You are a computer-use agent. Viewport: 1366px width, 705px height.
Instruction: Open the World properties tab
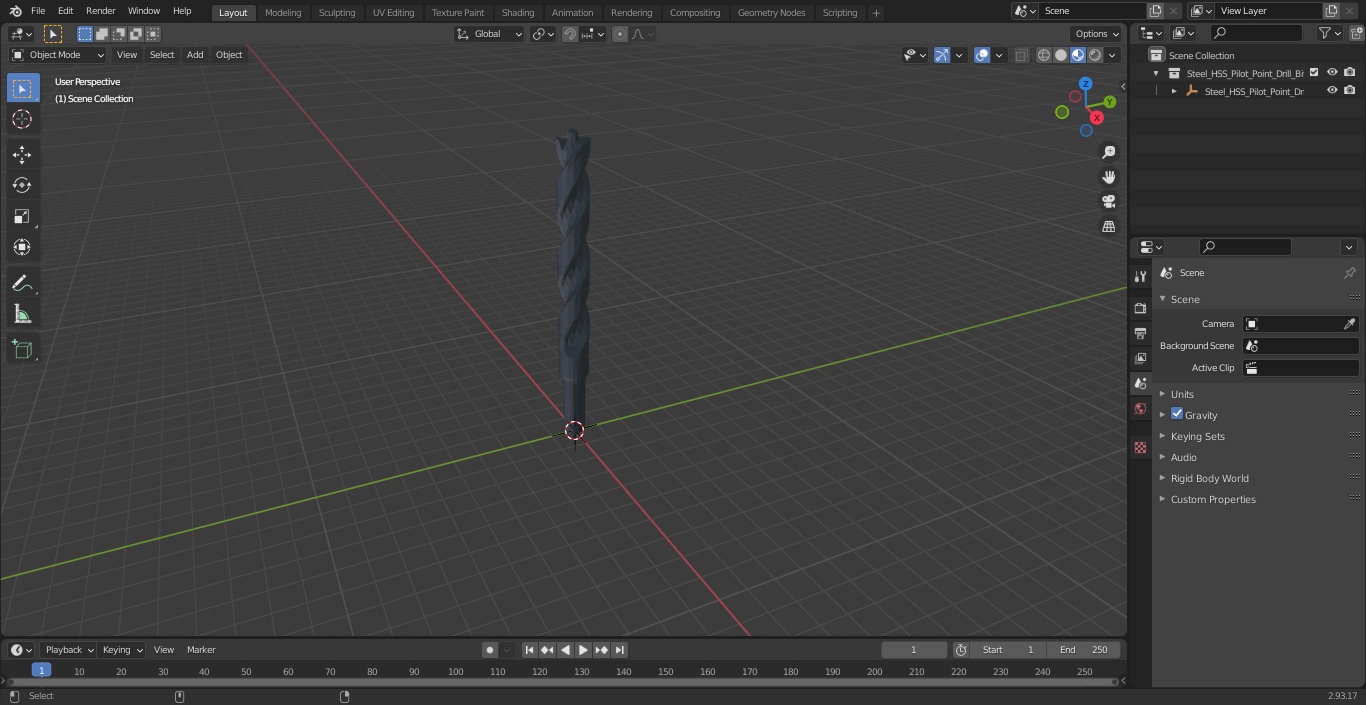pyautogui.click(x=1140, y=408)
